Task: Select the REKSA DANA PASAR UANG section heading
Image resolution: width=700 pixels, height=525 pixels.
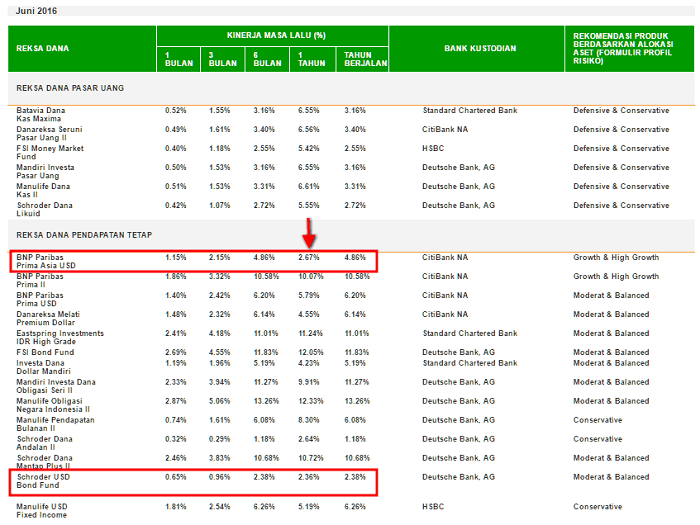Action: 70,88
